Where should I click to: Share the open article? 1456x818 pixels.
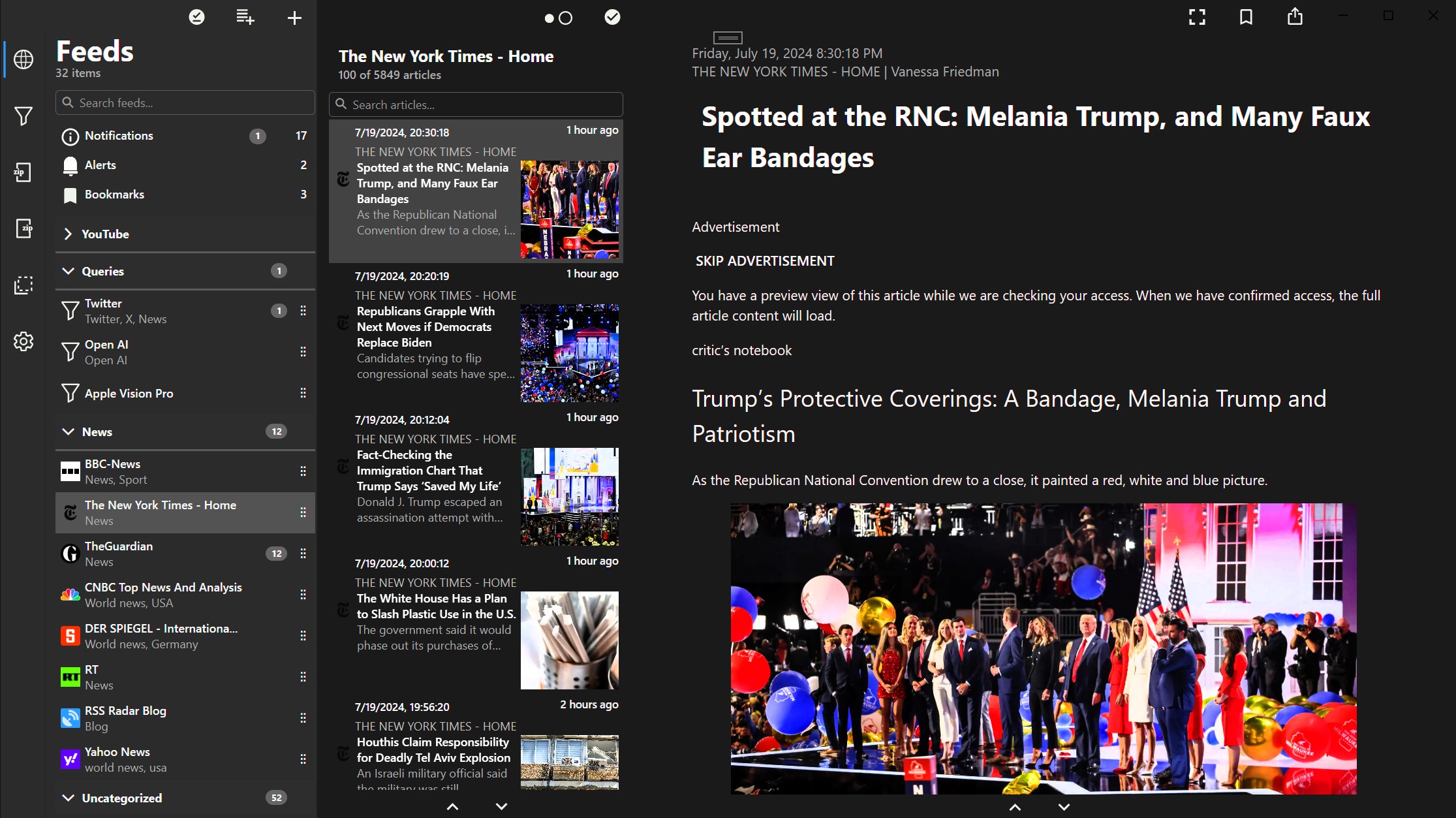click(x=1295, y=17)
